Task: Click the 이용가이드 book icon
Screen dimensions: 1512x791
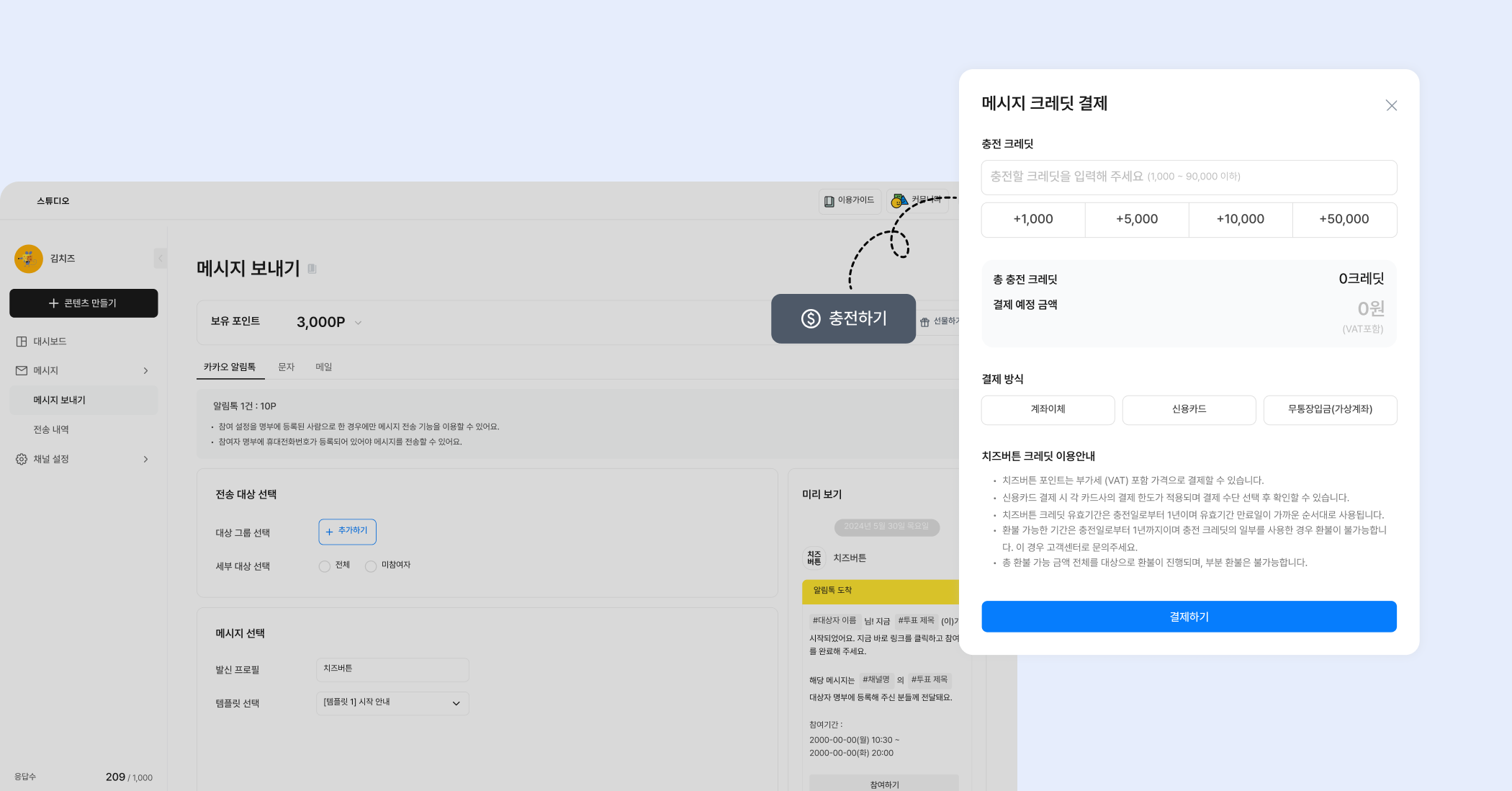Action: pyautogui.click(x=829, y=201)
